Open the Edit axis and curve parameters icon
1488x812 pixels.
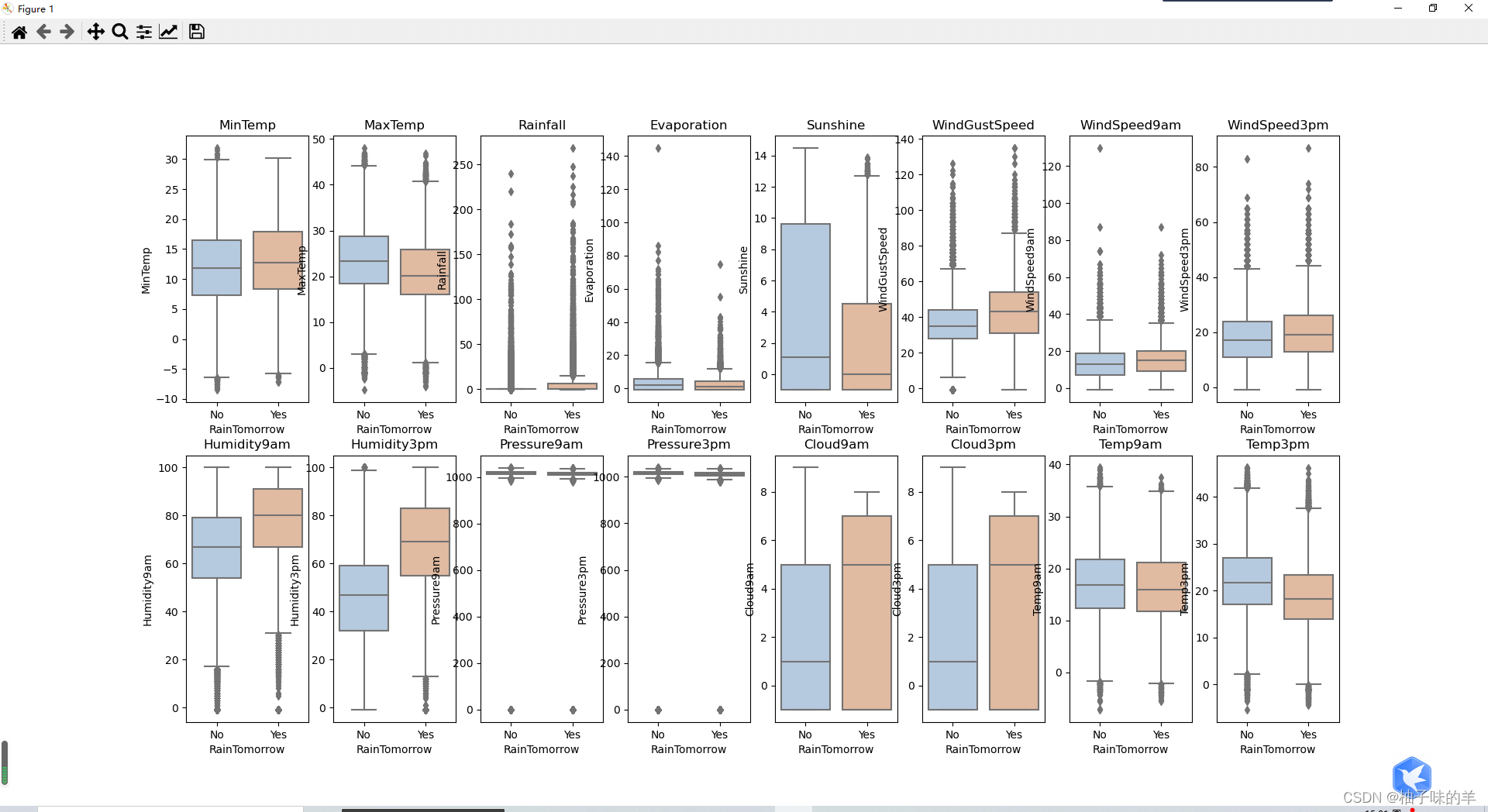pyautogui.click(x=168, y=32)
